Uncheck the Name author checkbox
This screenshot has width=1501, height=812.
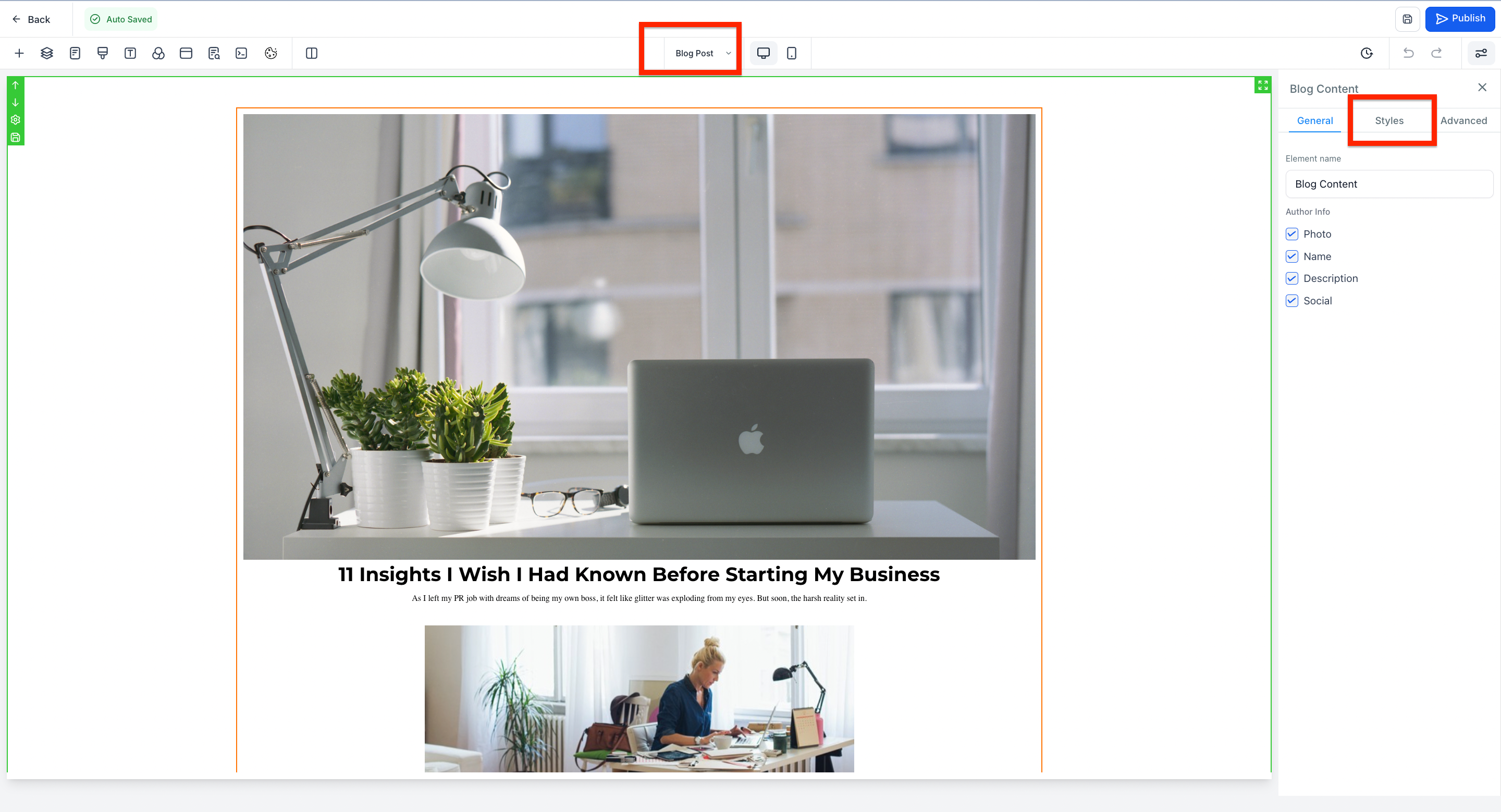coord(1292,256)
